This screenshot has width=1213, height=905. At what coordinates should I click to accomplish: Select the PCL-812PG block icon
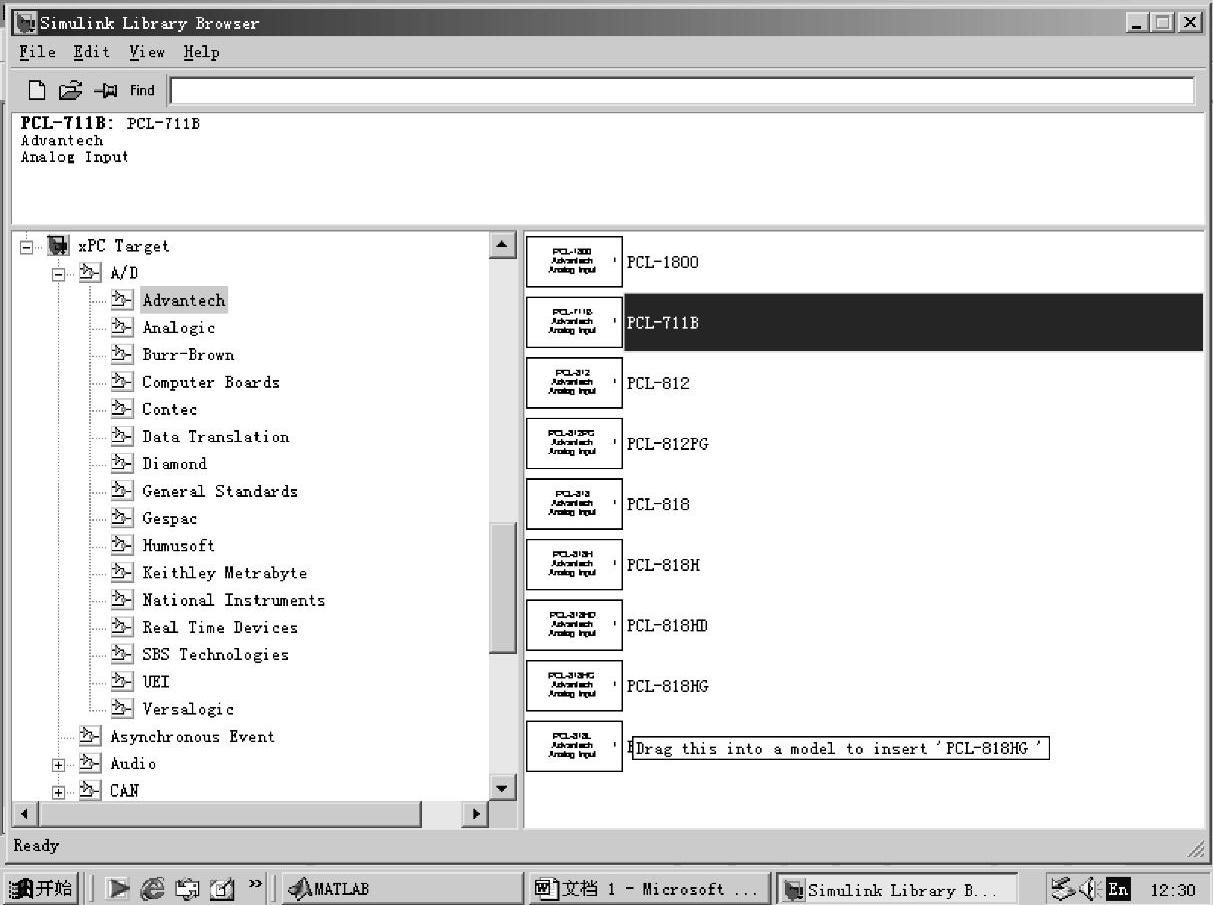(x=574, y=444)
